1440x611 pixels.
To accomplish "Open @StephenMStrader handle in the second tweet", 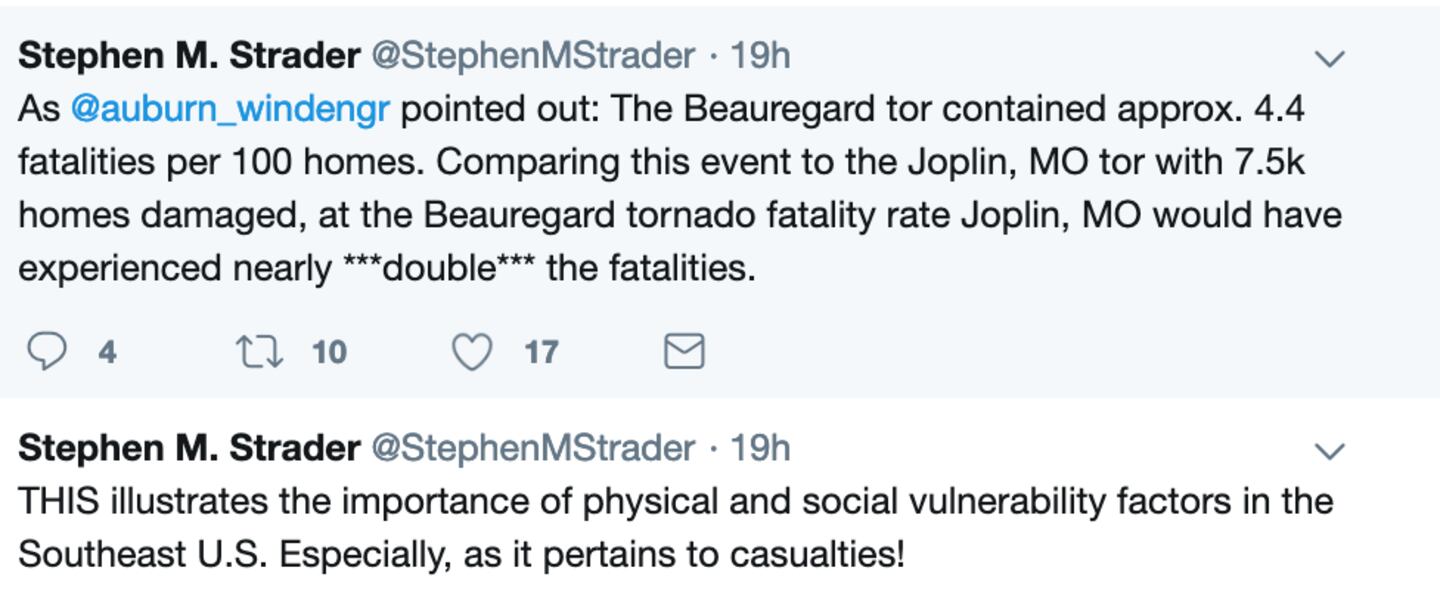I will tap(533, 448).
